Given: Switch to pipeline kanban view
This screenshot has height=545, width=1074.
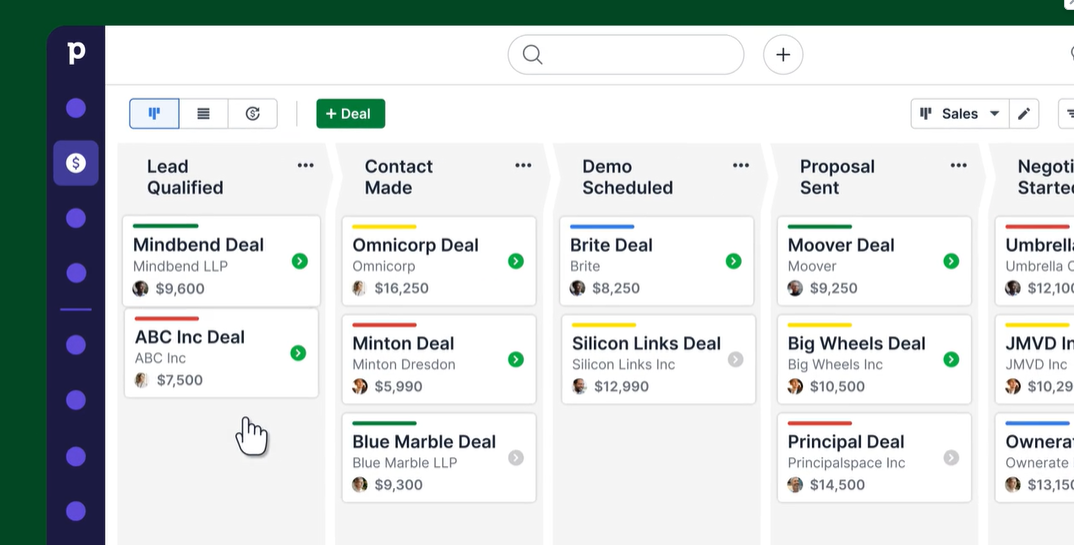Looking at the screenshot, I should click(154, 114).
